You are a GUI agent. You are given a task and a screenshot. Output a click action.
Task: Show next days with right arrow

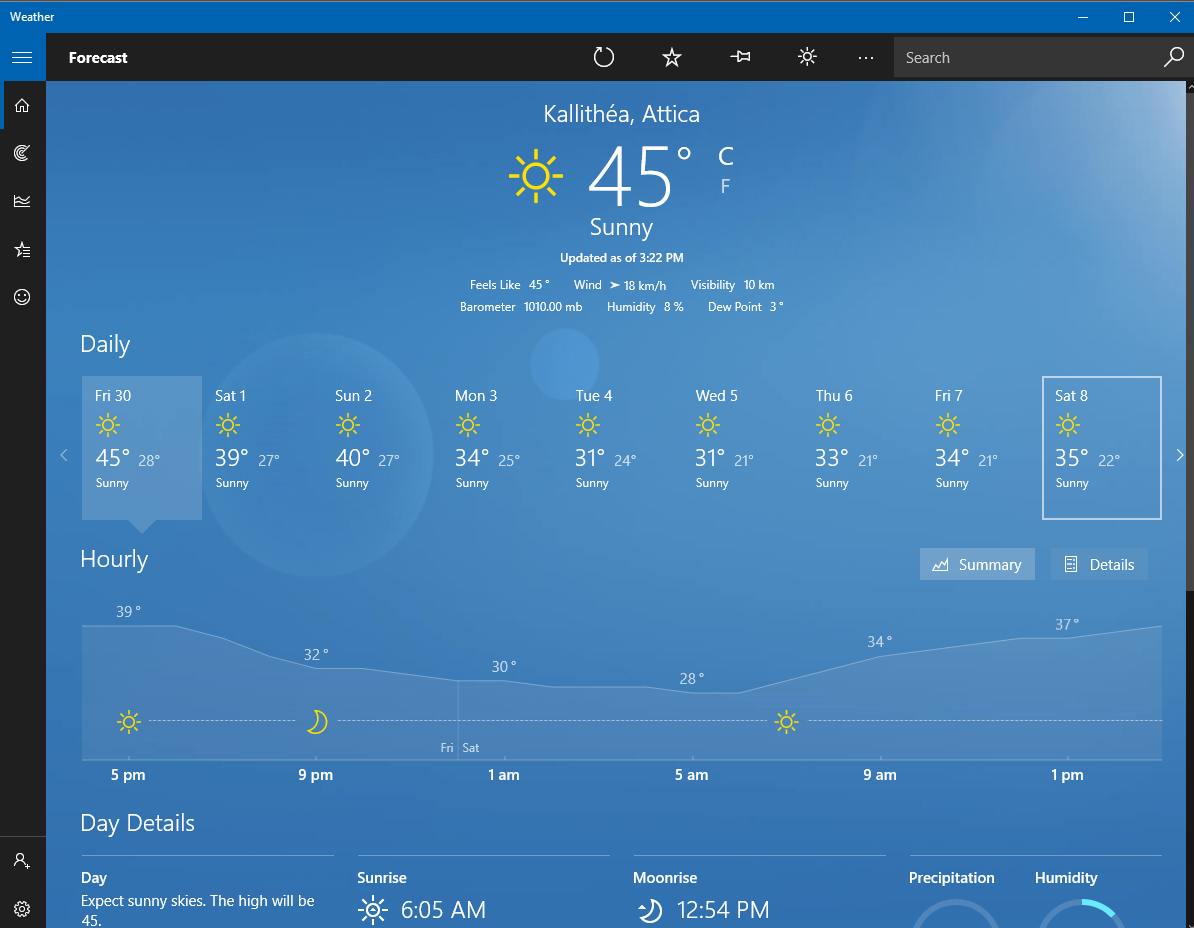pyautogui.click(x=1180, y=455)
